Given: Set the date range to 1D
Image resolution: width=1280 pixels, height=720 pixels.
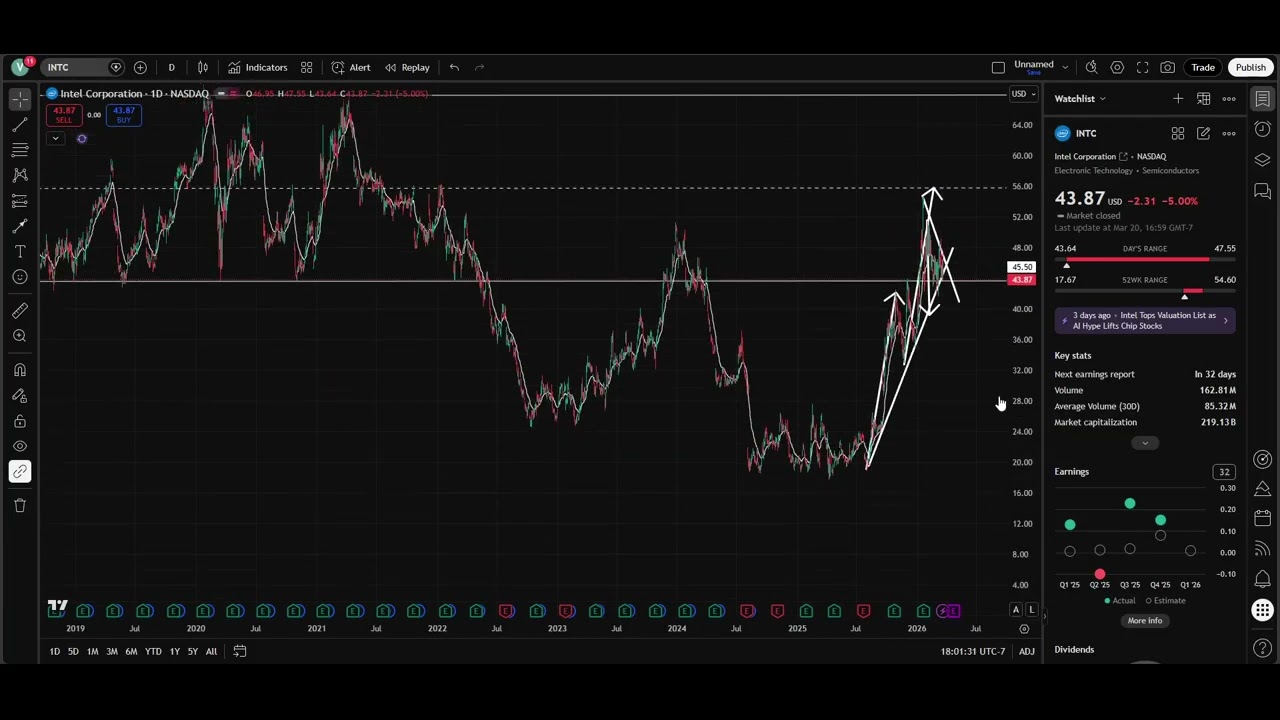Looking at the screenshot, I should (55, 652).
